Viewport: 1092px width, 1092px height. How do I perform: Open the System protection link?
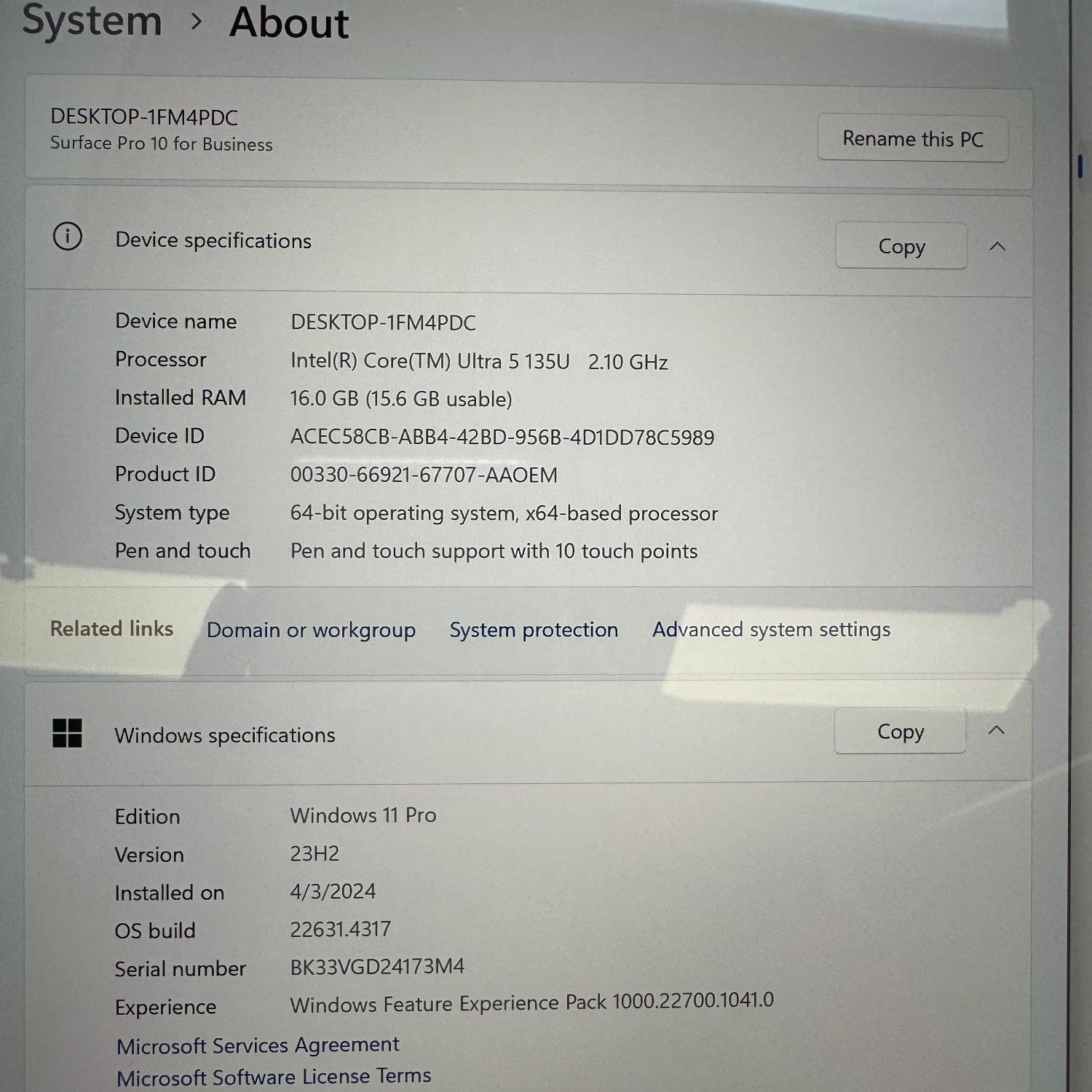pos(534,630)
